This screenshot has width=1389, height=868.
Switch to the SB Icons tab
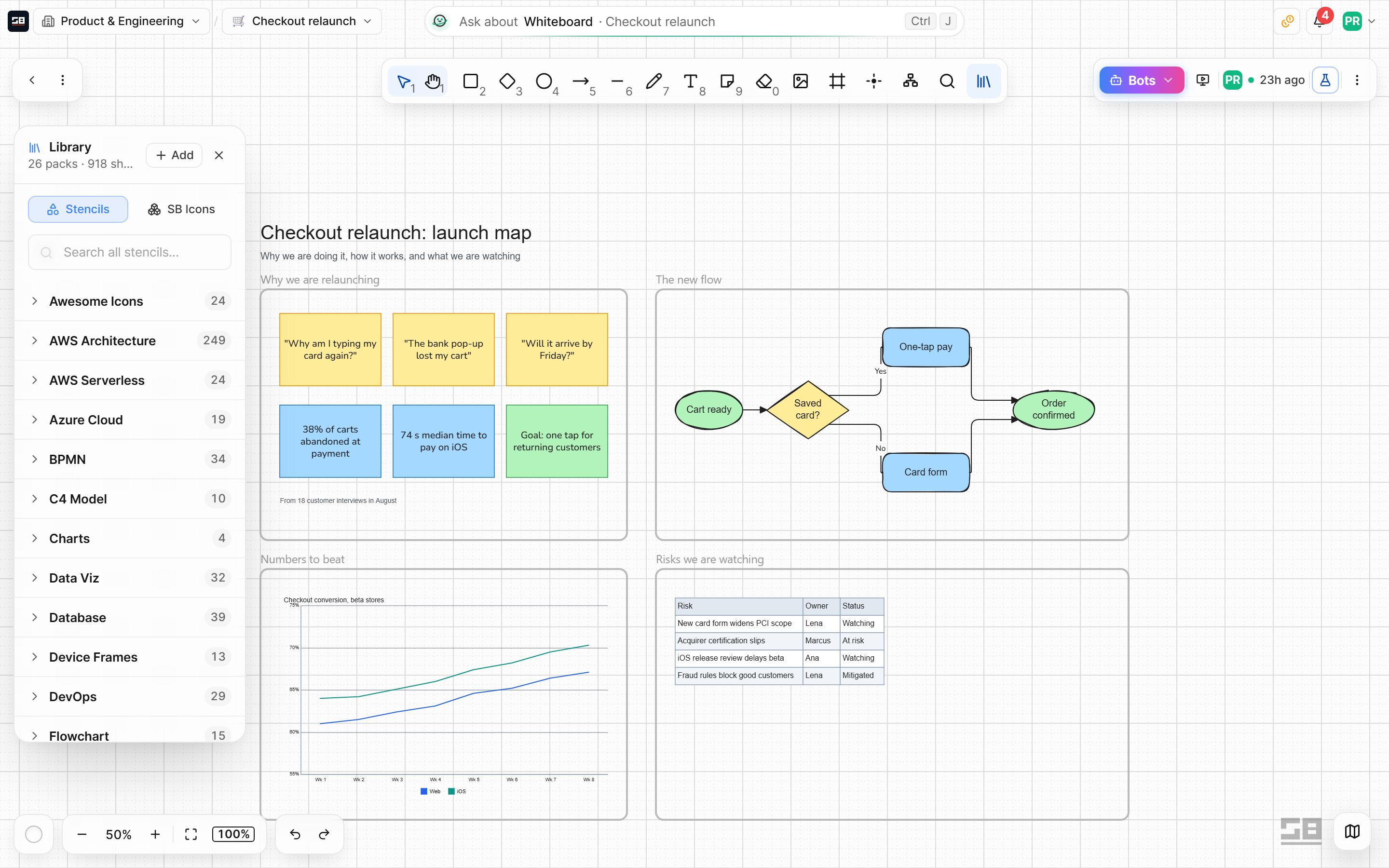click(181, 209)
